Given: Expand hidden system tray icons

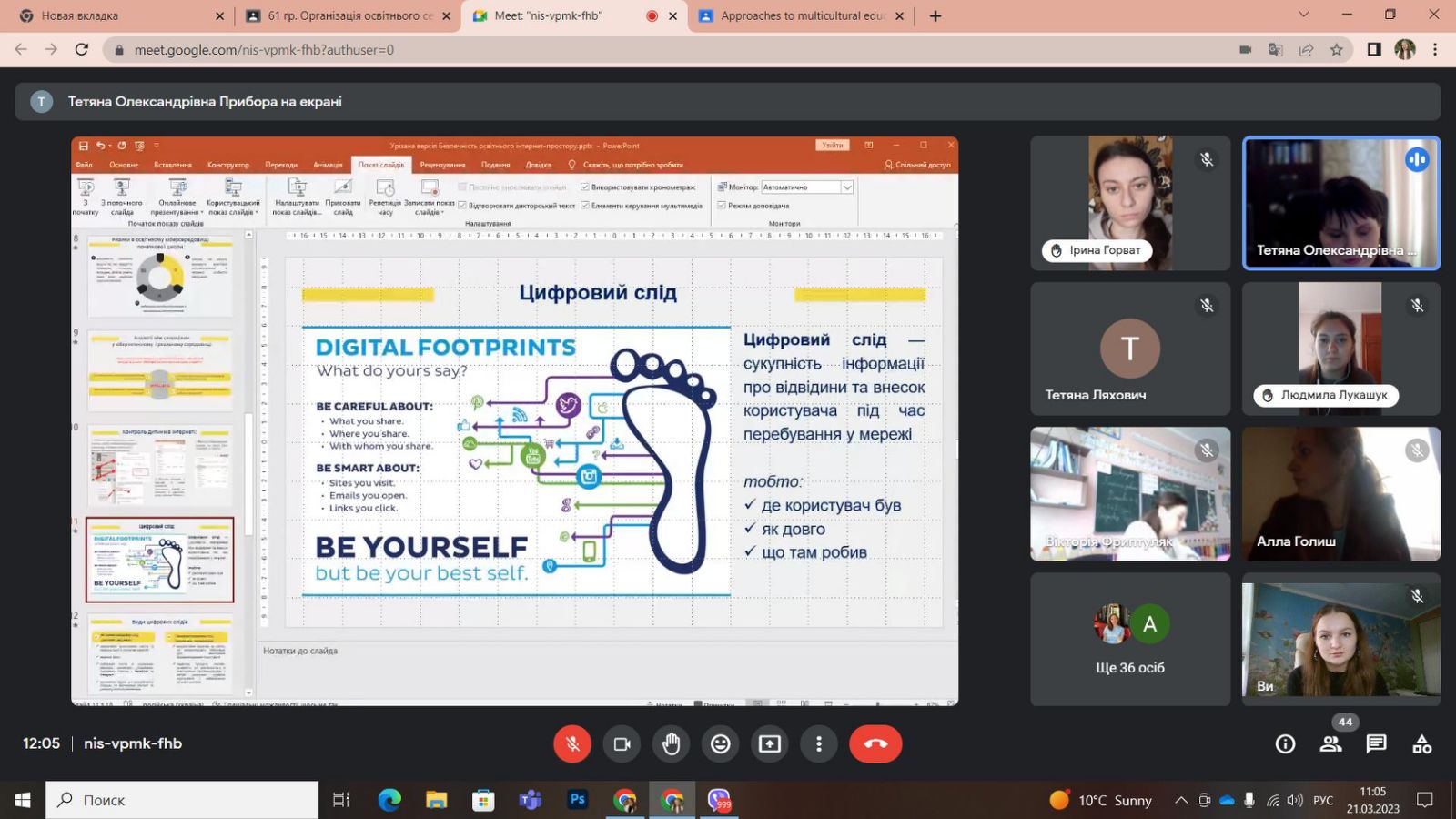Looking at the screenshot, I should (x=1180, y=800).
